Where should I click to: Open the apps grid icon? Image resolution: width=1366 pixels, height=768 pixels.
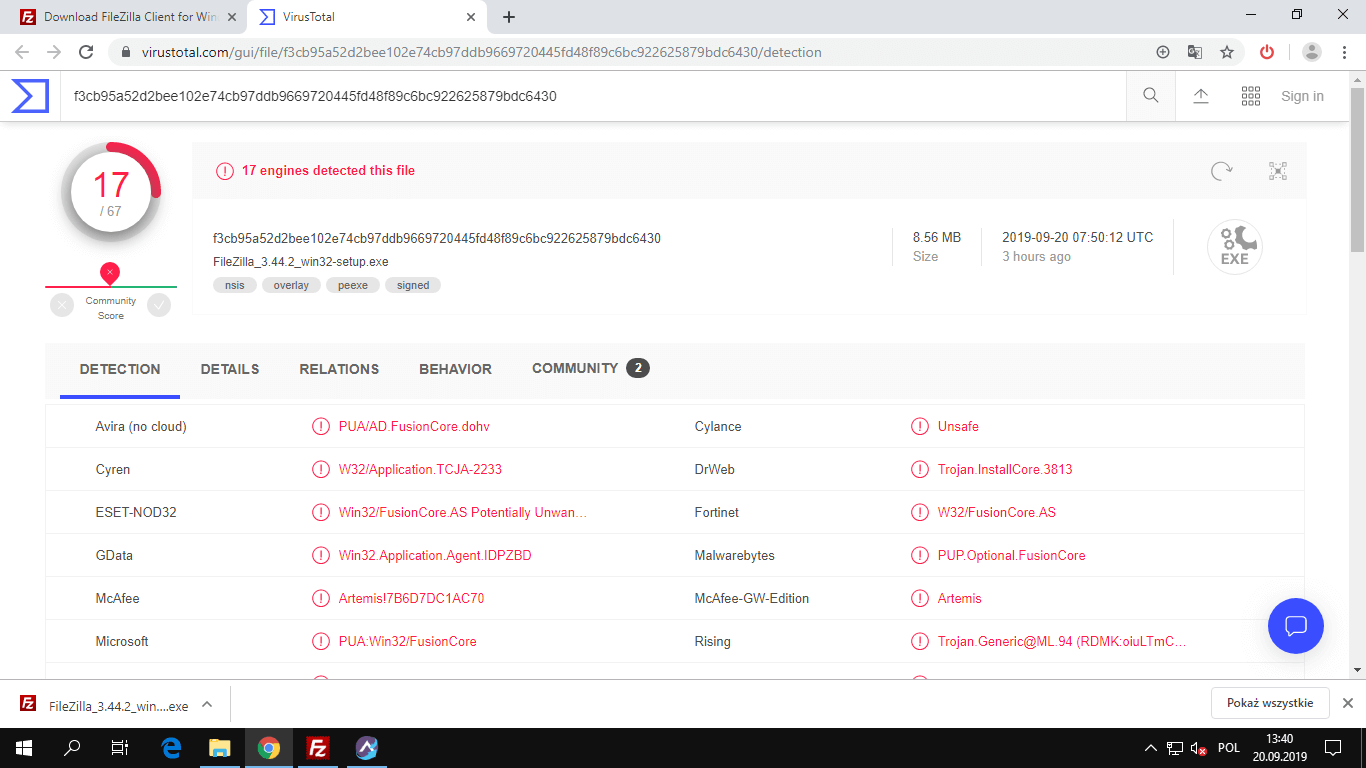1251,96
